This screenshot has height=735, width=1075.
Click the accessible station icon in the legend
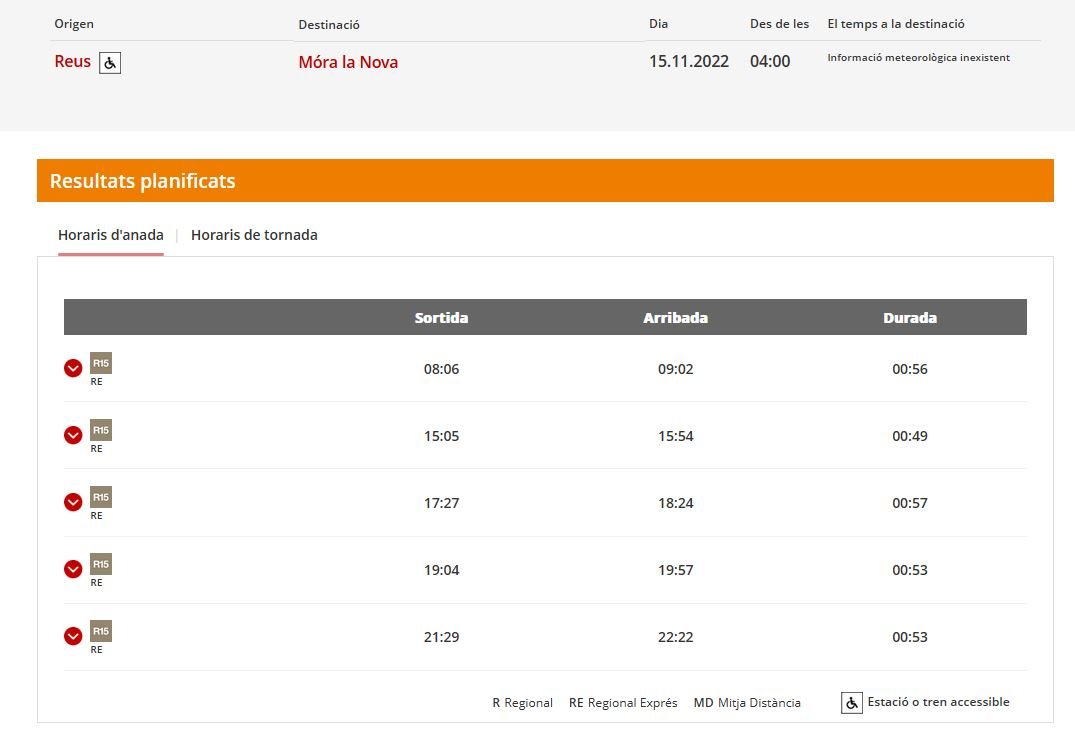[851, 703]
